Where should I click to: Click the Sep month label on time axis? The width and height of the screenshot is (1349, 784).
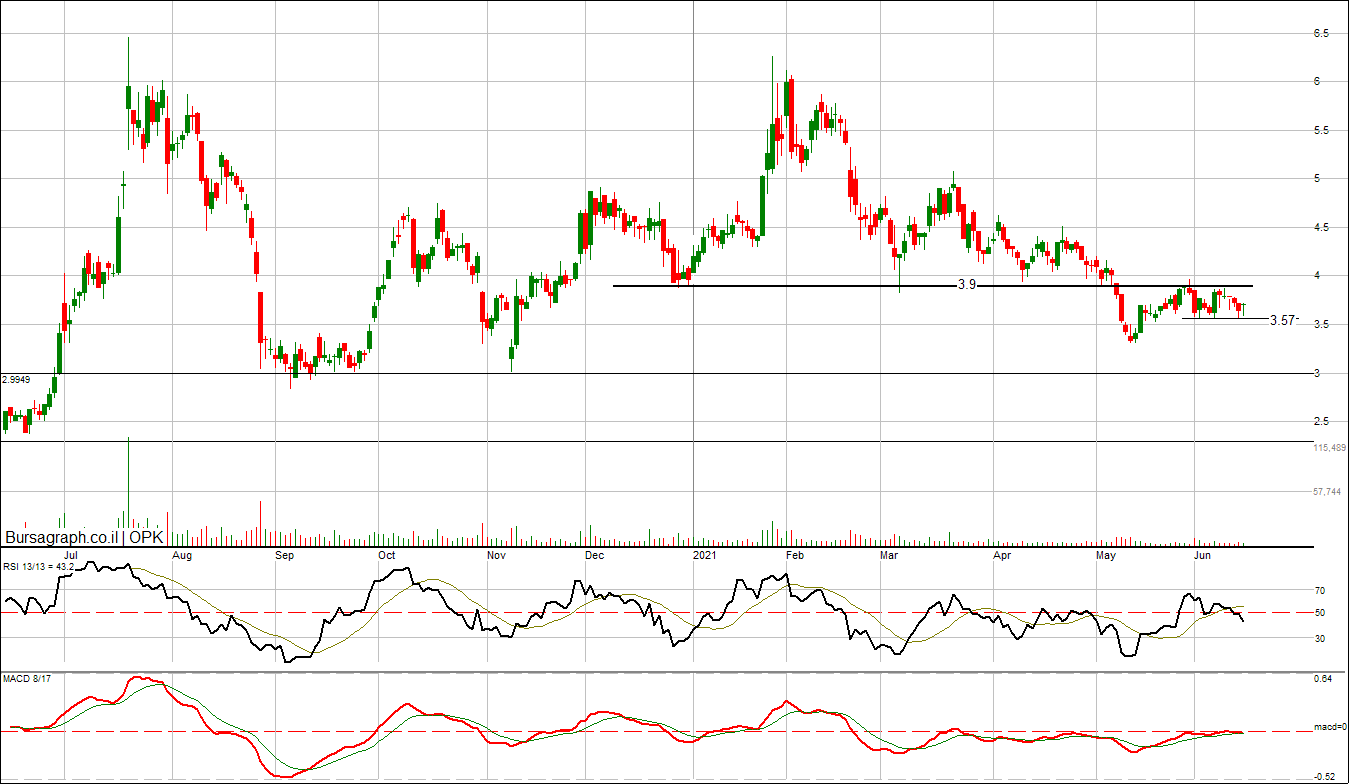click(x=284, y=554)
